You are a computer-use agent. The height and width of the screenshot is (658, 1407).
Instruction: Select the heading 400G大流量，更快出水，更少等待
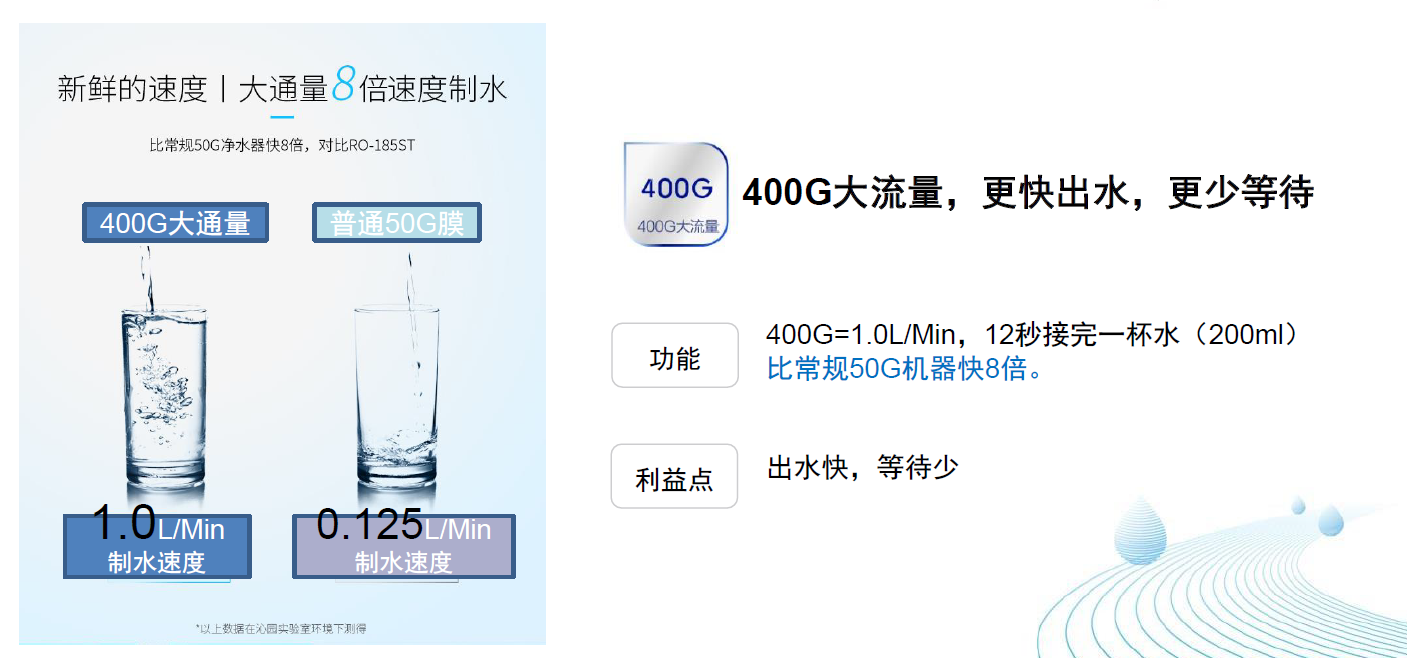point(1028,192)
